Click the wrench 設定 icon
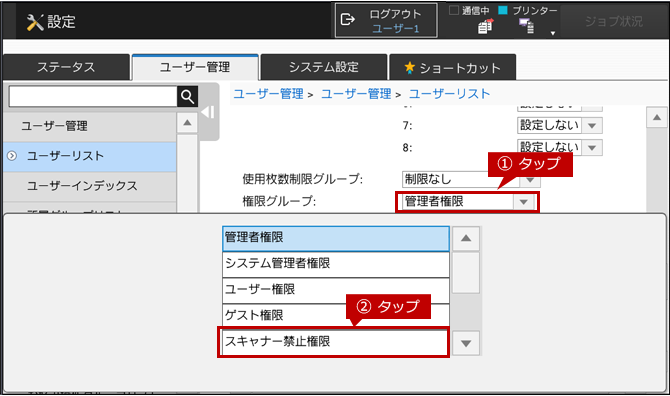670x396 pixels. 35,22
